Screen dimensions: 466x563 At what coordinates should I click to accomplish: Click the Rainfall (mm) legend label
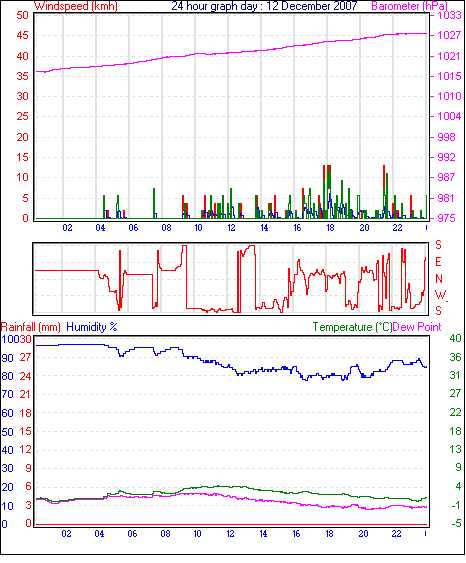coord(31,327)
